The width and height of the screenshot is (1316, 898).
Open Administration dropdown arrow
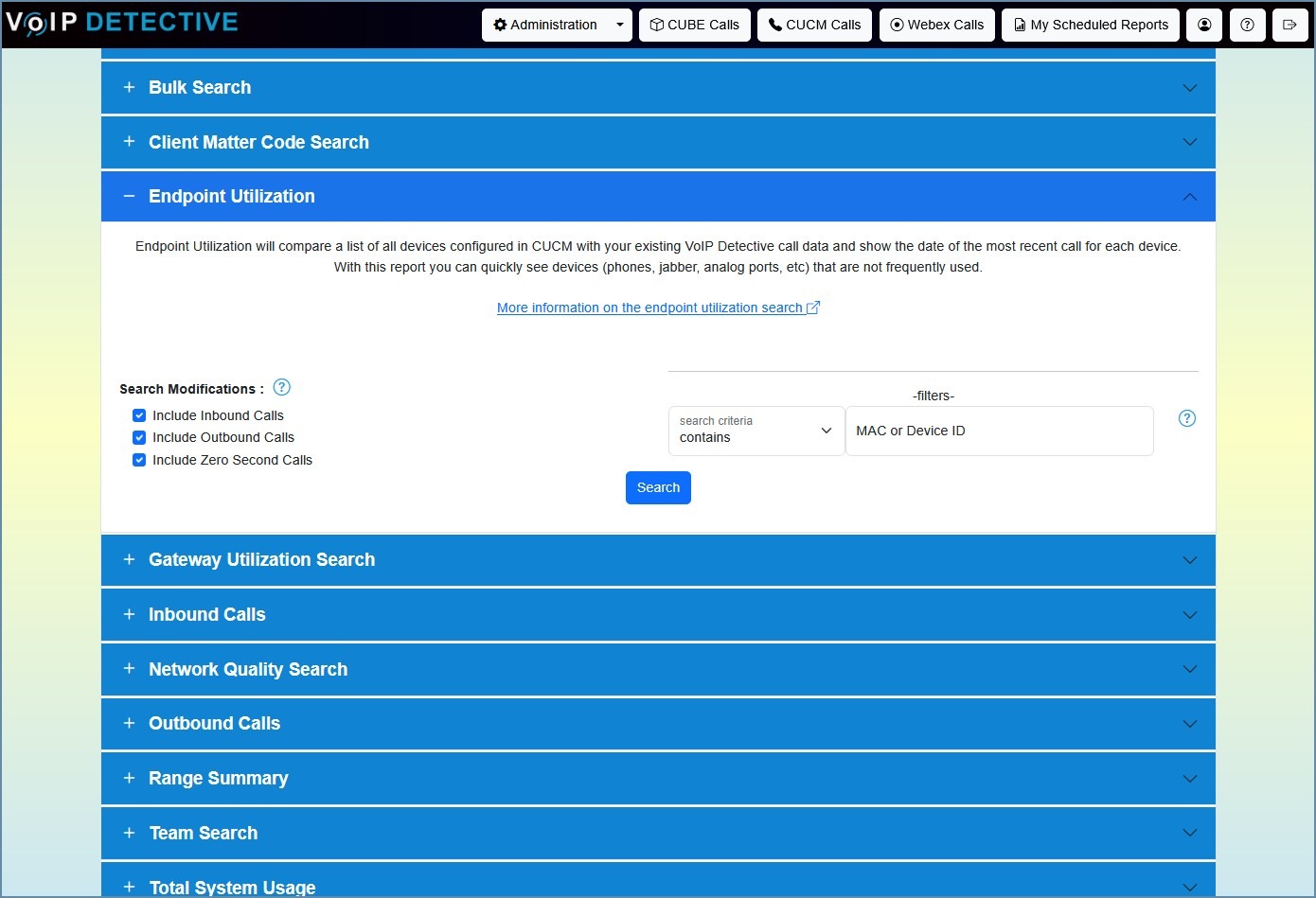[x=619, y=26]
